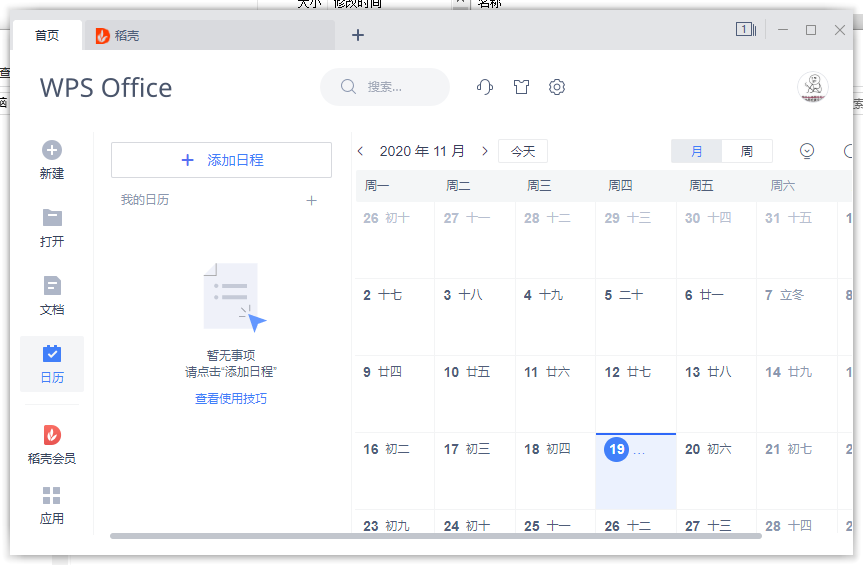The height and width of the screenshot is (565, 863).
Task: Select greyed date 31 十五 in top row
Action: tap(796, 240)
